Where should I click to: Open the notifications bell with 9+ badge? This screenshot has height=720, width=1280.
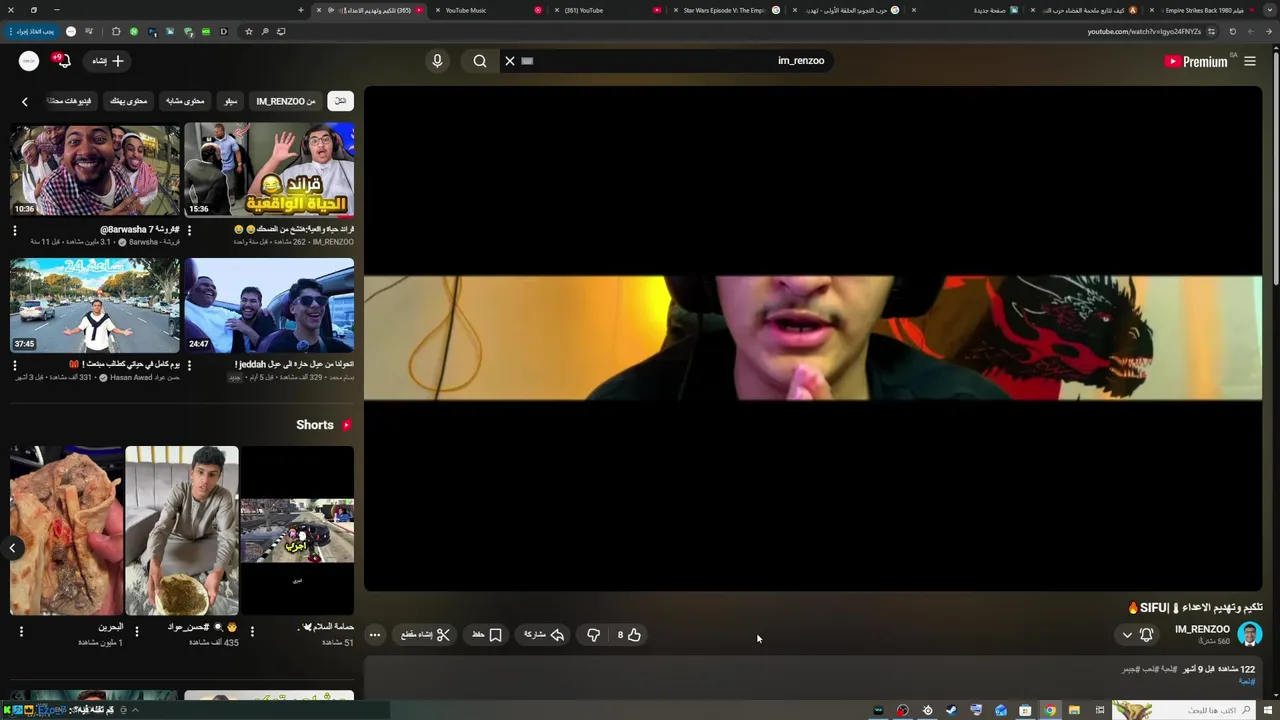click(x=62, y=61)
